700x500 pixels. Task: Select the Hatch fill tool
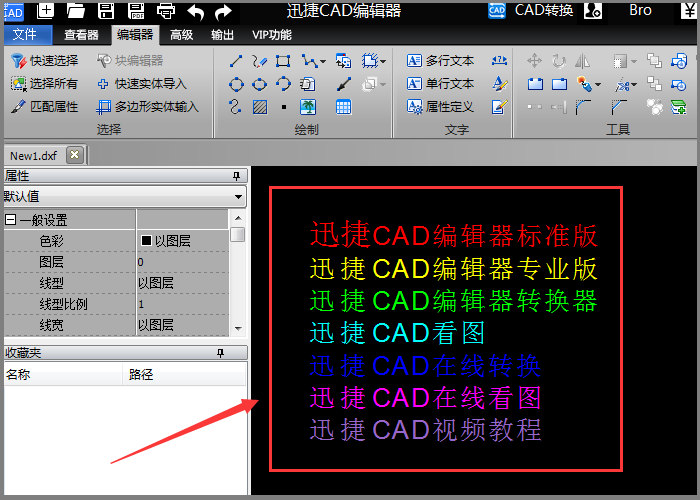(x=260, y=107)
